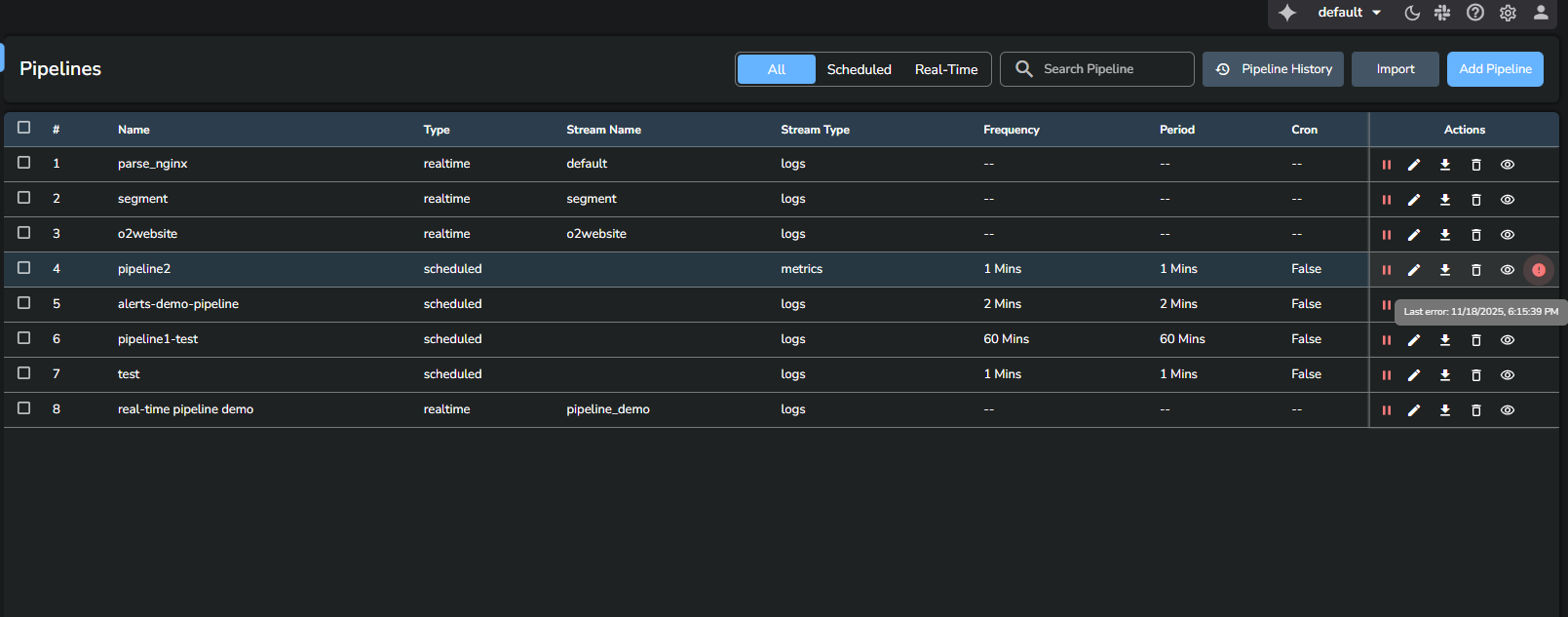The height and width of the screenshot is (617, 1568).
Task: Check the select-all checkbox in the table header
Action: coord(24,128)
